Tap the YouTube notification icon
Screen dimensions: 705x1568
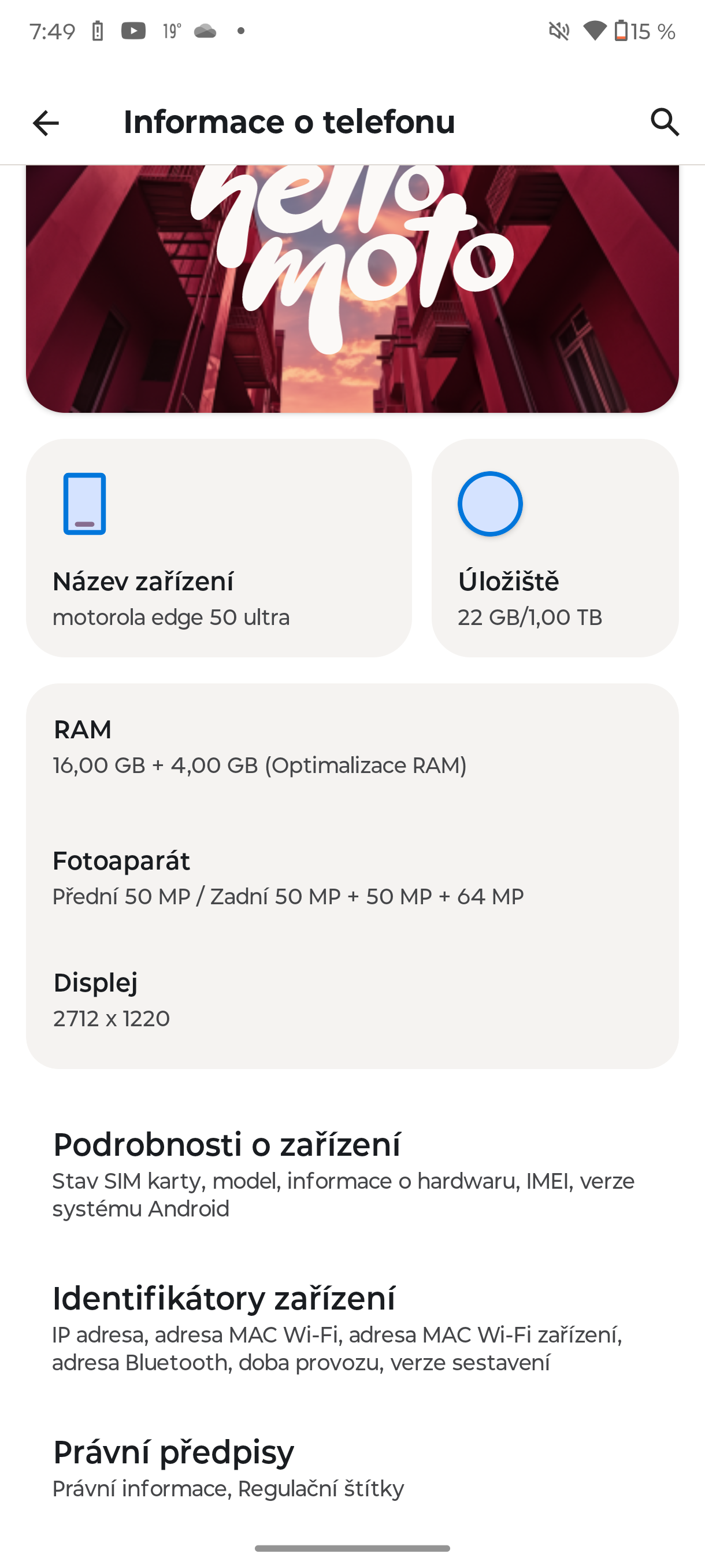[133, 31]
